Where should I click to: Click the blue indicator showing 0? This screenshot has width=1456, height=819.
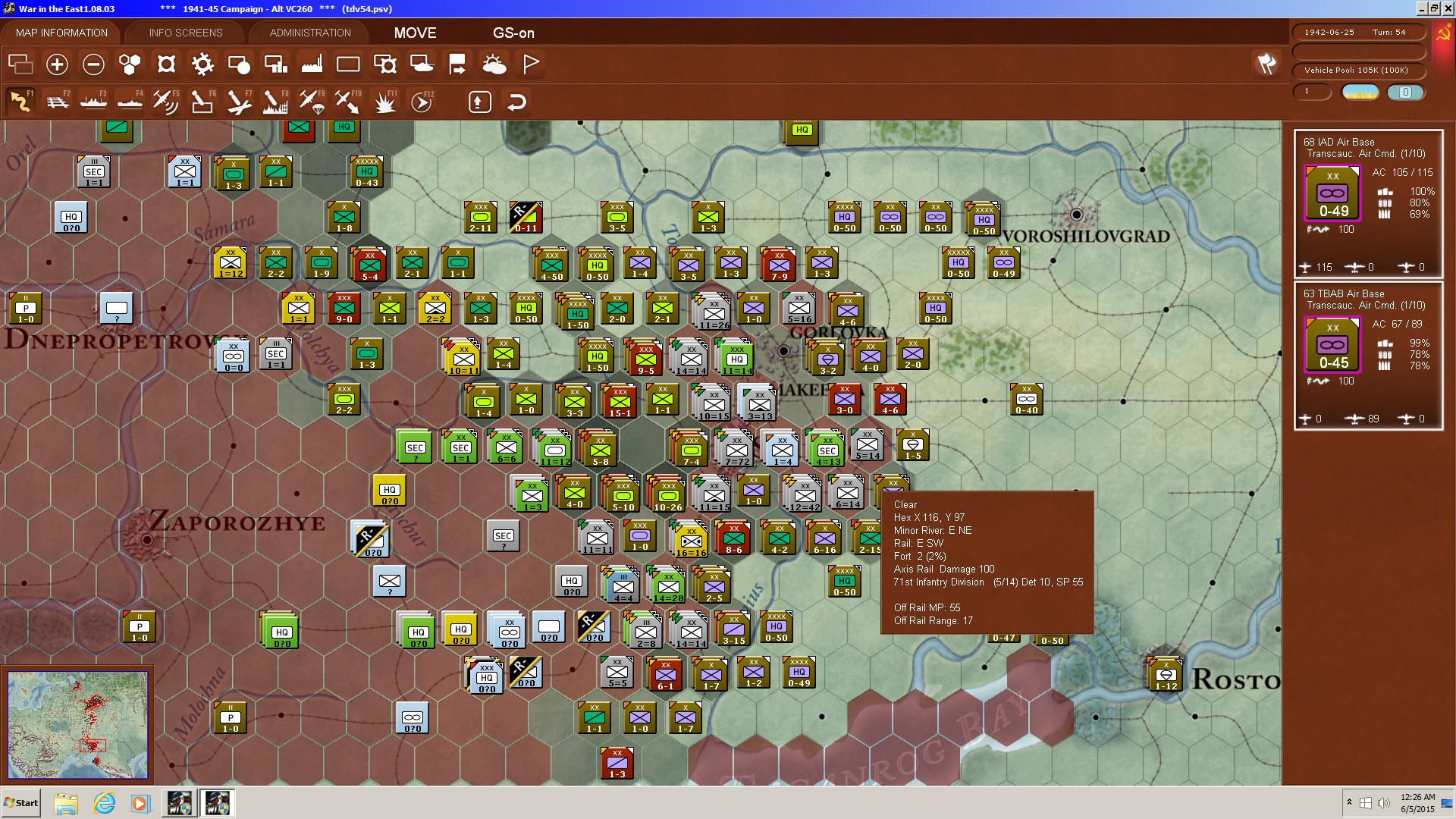pyautogui.click(x=1405, y=92)
